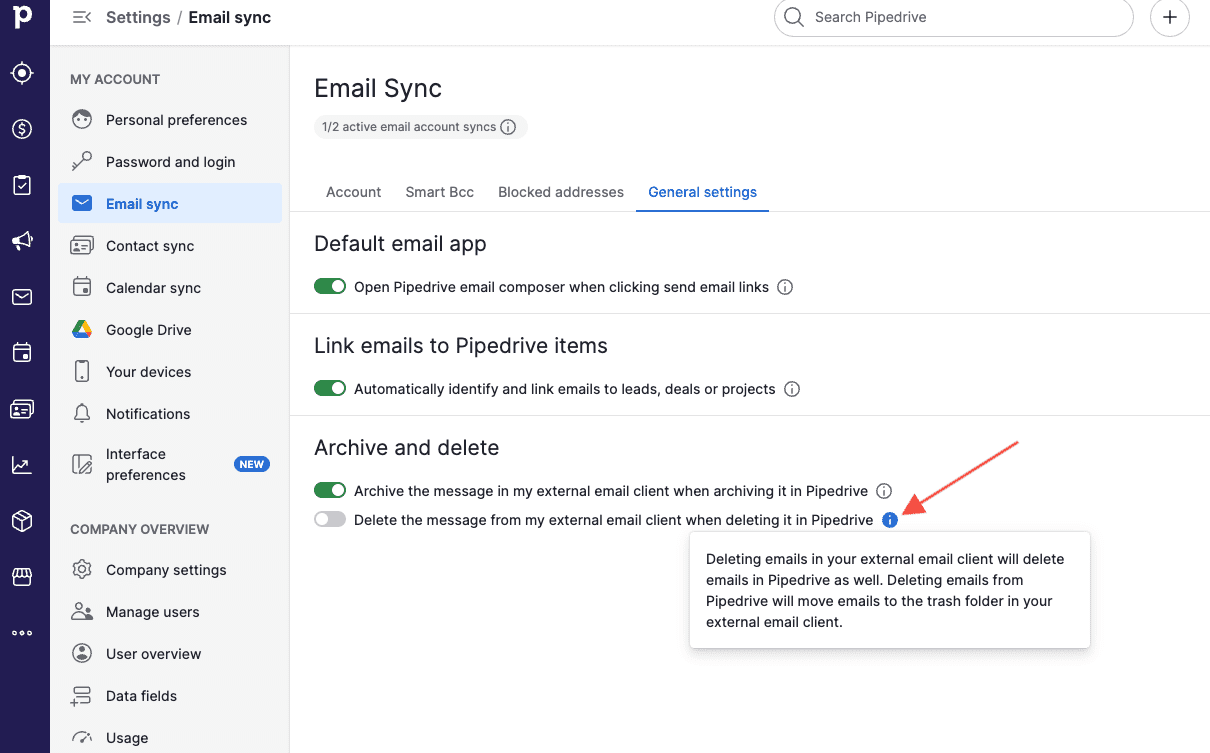Click the Pipedrive logo icon
1210x753 pixels.
pos(22,17)
